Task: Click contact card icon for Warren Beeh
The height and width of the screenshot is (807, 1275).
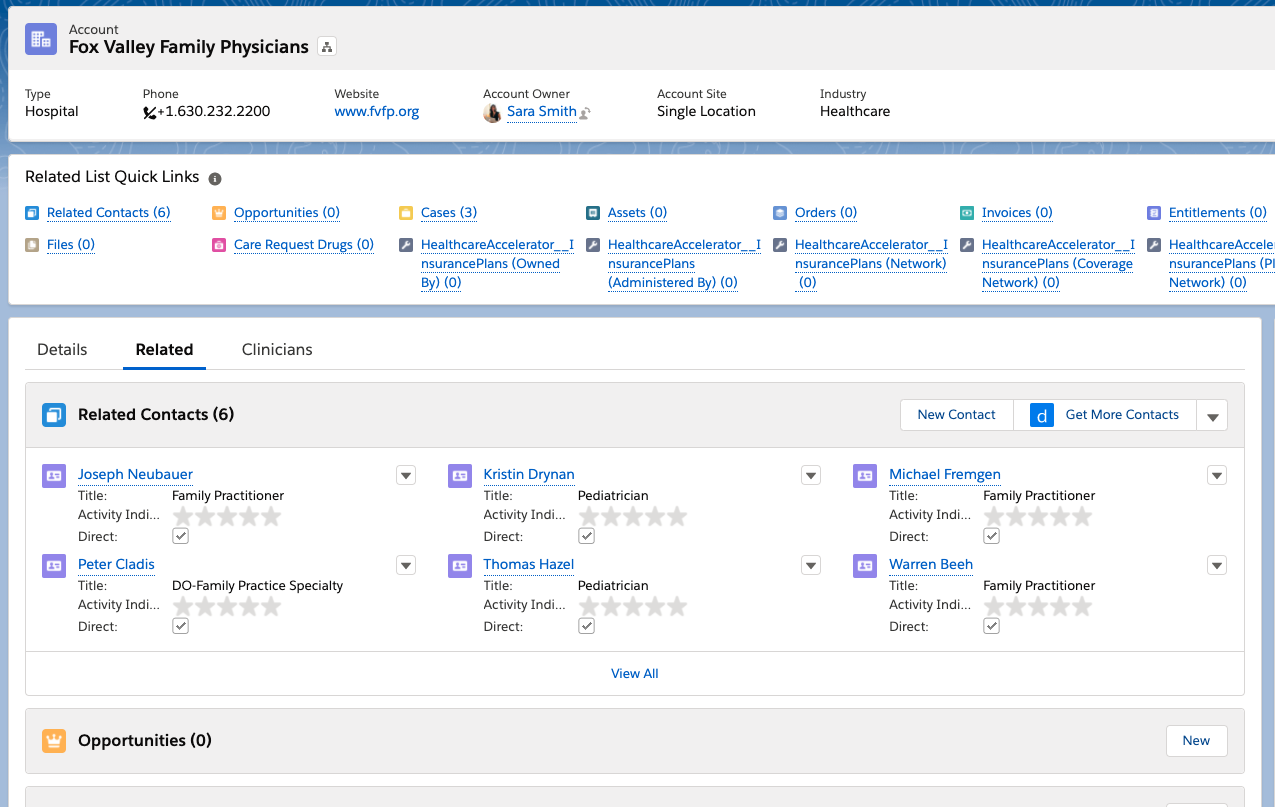Action: 865,566
